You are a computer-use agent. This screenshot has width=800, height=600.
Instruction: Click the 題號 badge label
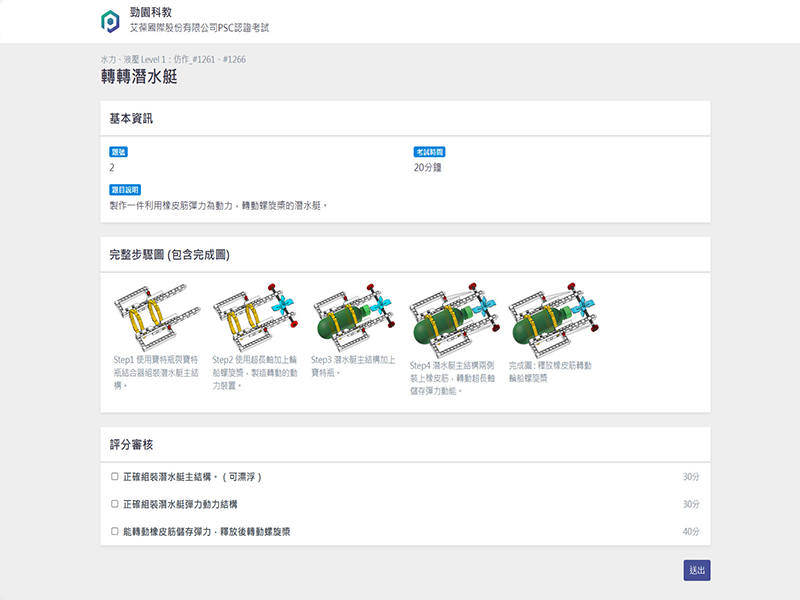point(119,152)
